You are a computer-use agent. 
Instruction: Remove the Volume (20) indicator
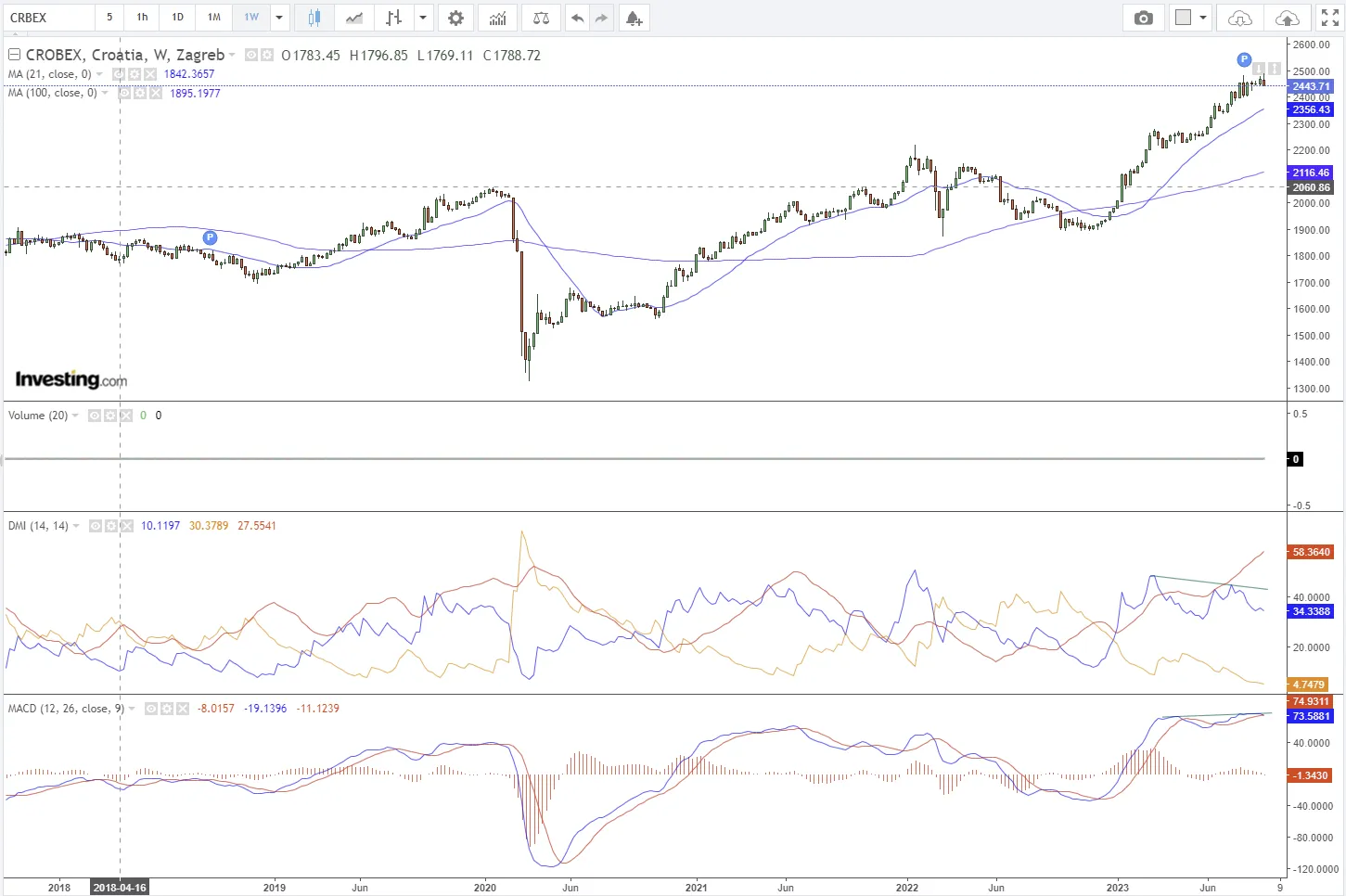point(125,416)
